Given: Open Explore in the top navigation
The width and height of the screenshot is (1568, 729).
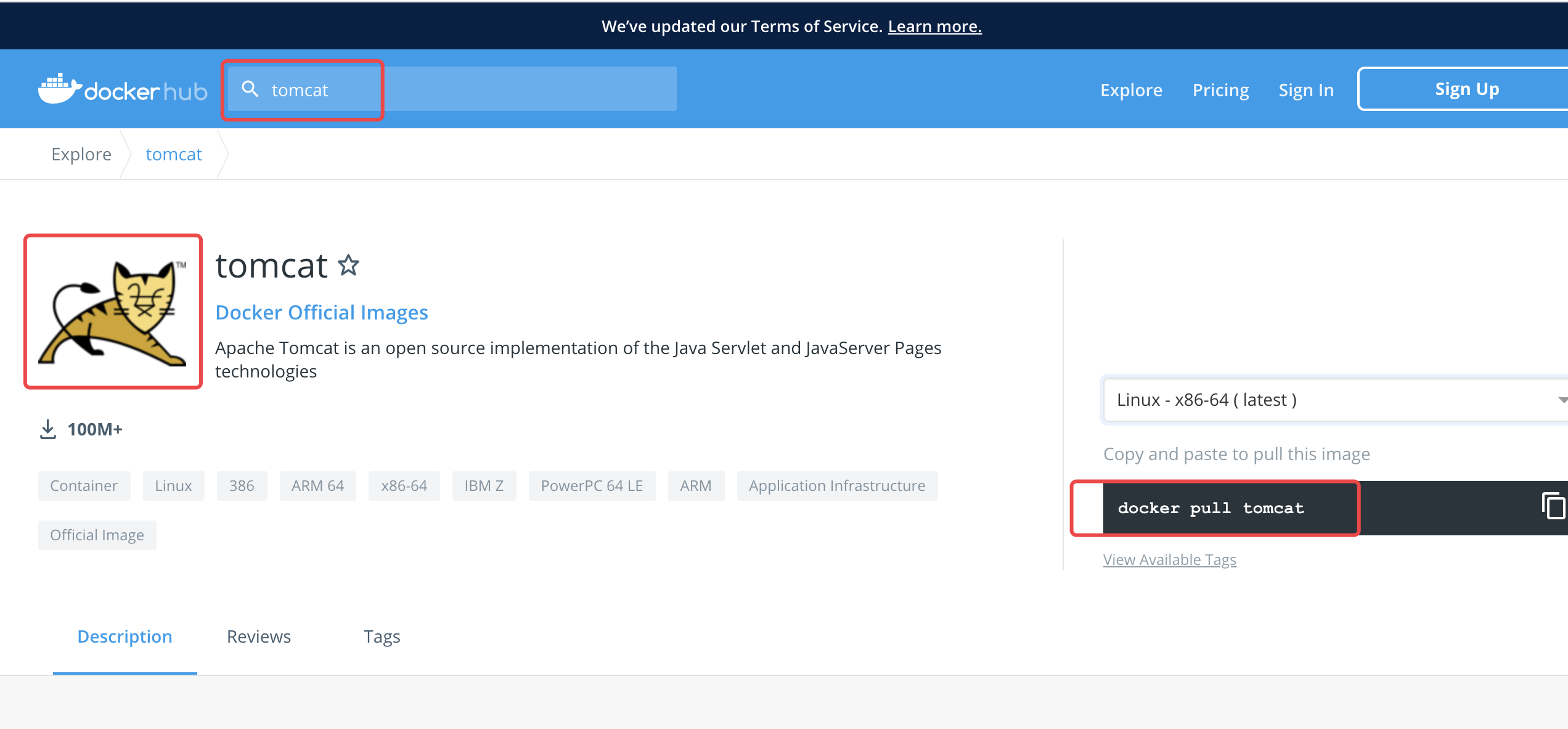Looking at the screenshot, I should [x=1131, y=90].
